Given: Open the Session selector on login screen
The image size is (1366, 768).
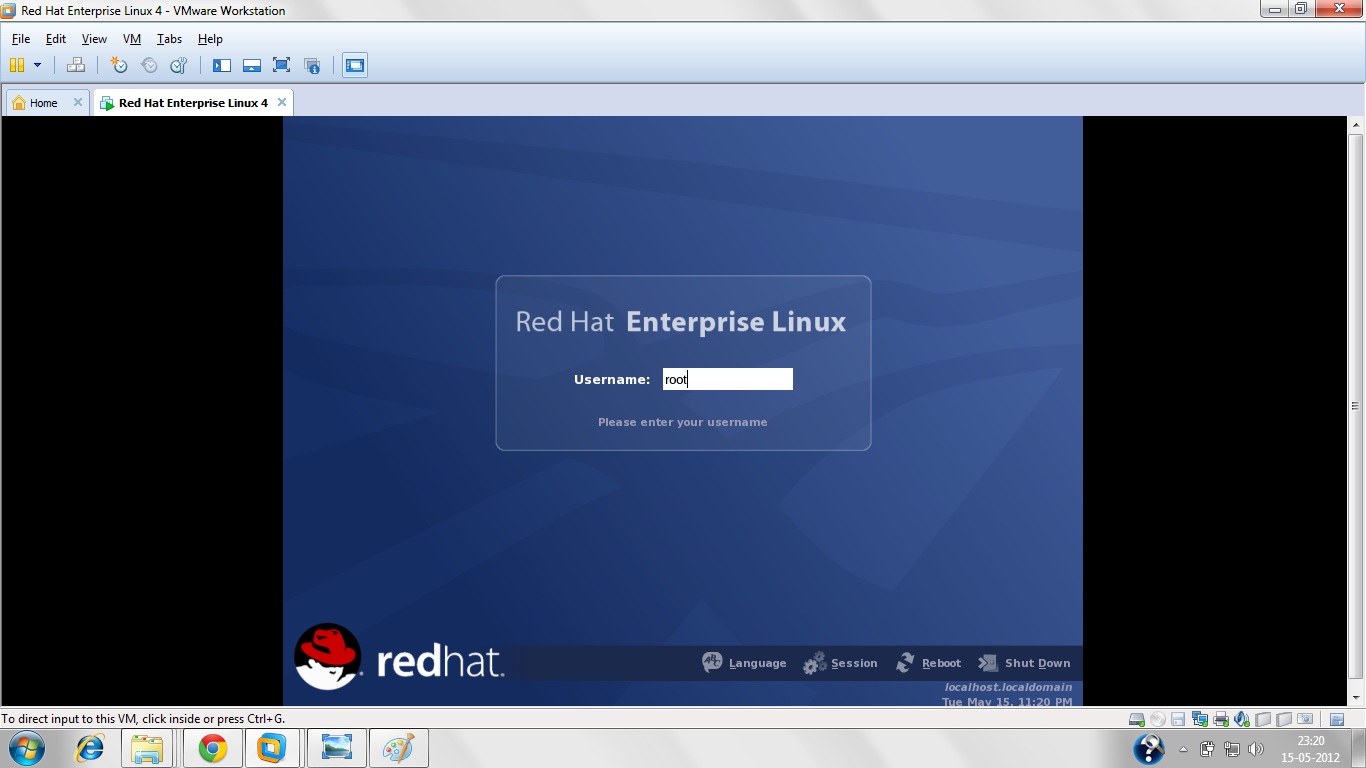Looking at the screenshot, I should (841, 663).
